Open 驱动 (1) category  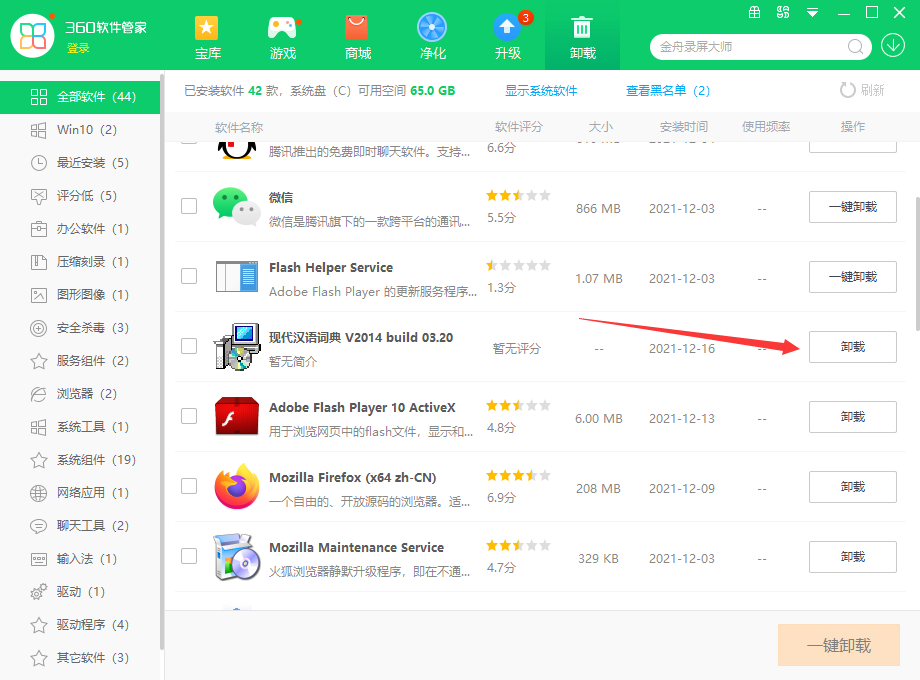pos(80,591)
